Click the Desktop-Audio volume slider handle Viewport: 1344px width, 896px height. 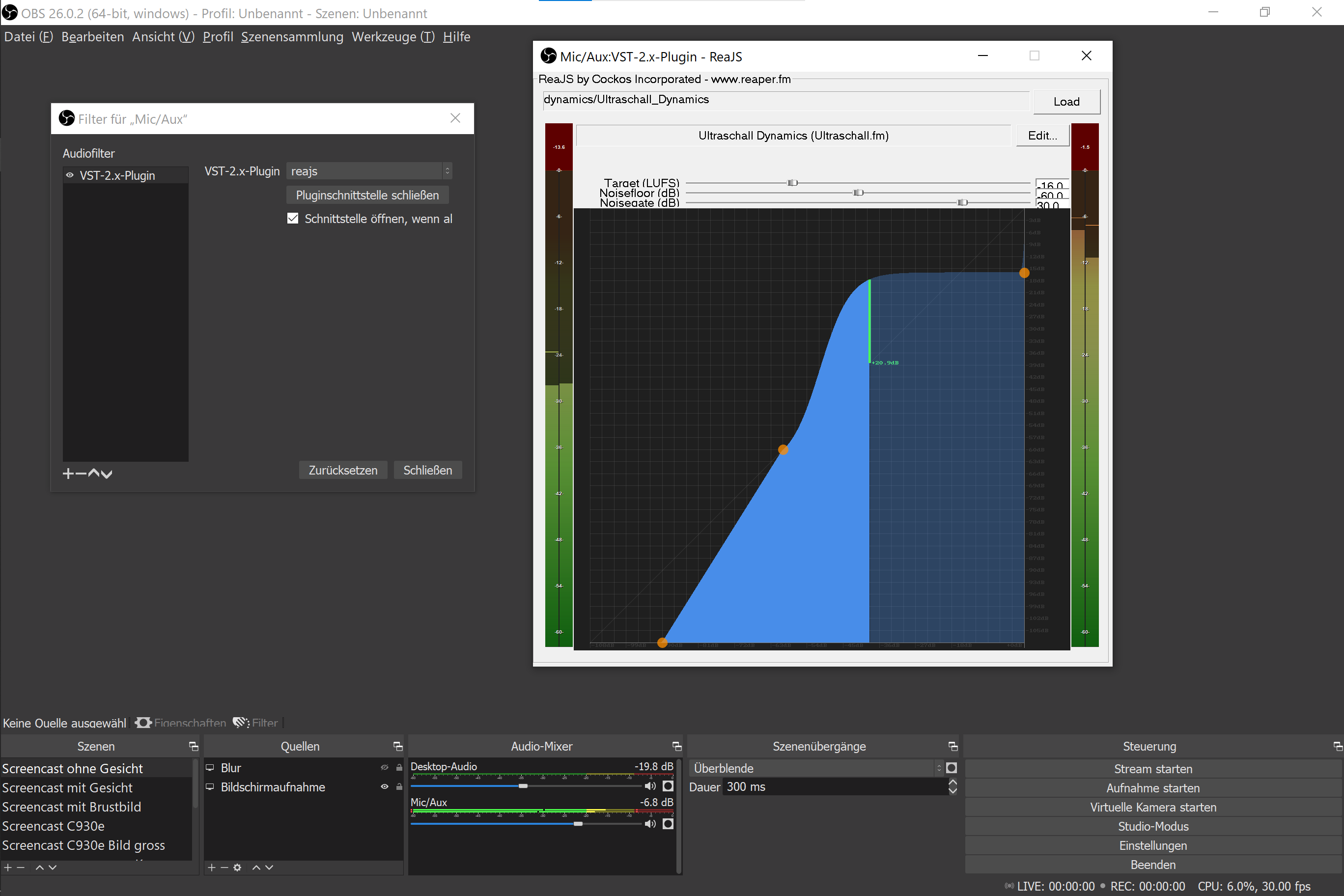click(x=523, y=785)
